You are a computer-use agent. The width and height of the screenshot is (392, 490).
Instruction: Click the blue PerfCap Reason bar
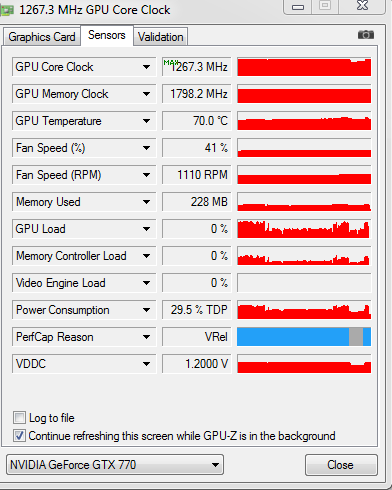point(304,337)
